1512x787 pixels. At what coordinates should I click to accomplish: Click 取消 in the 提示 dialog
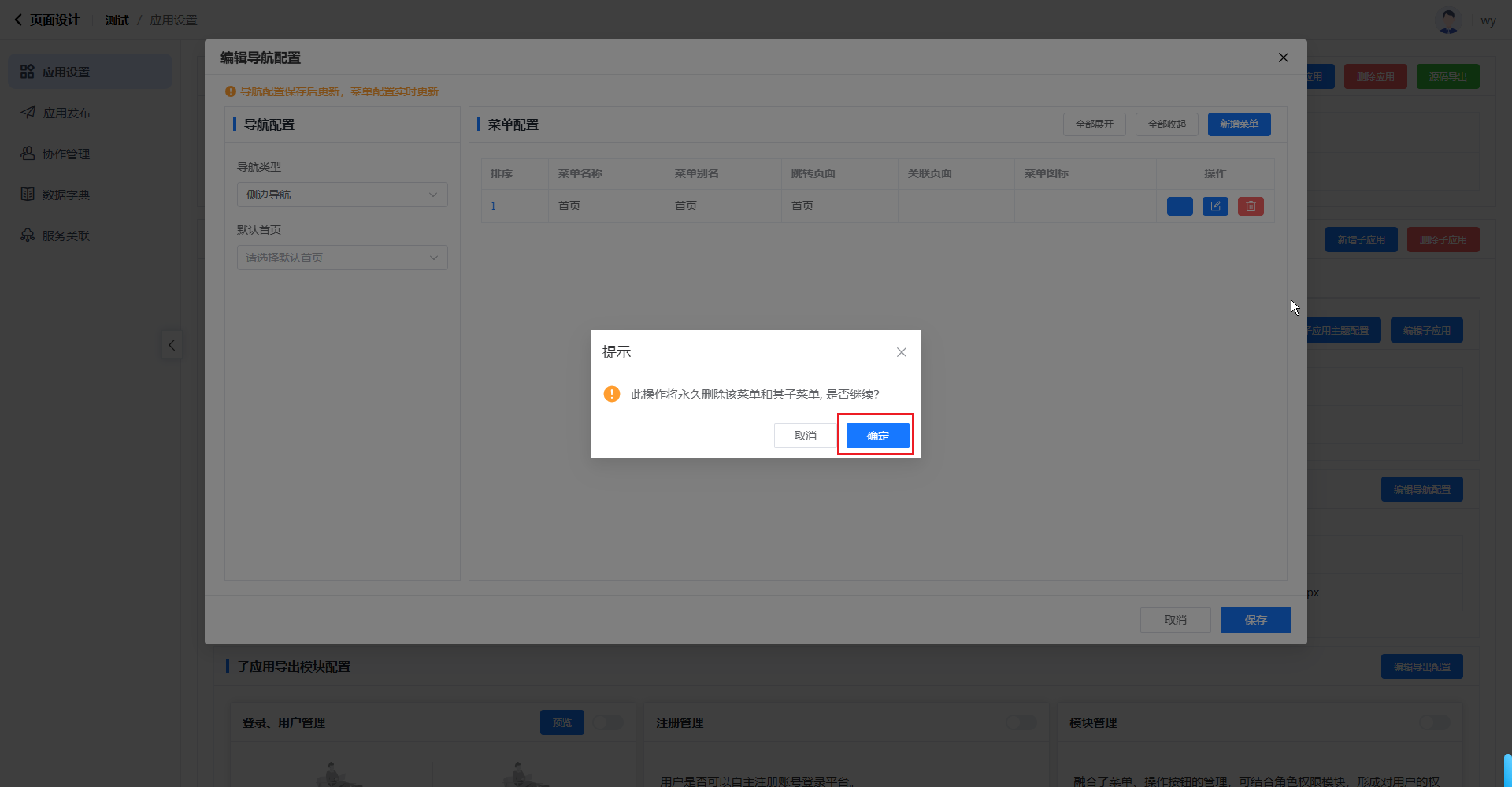(x=805, y=436)
